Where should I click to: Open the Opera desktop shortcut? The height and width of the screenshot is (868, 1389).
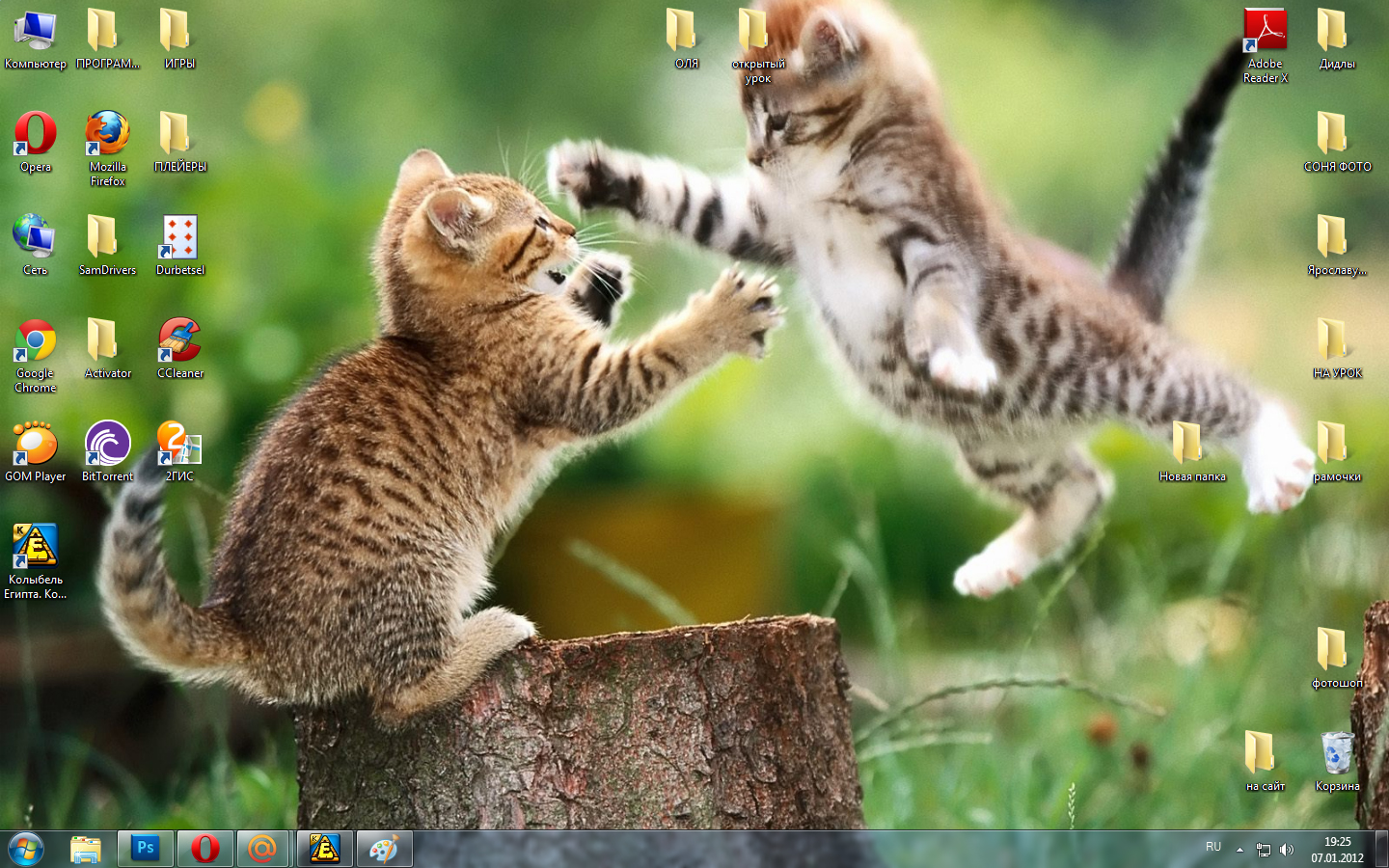[36, 135]
